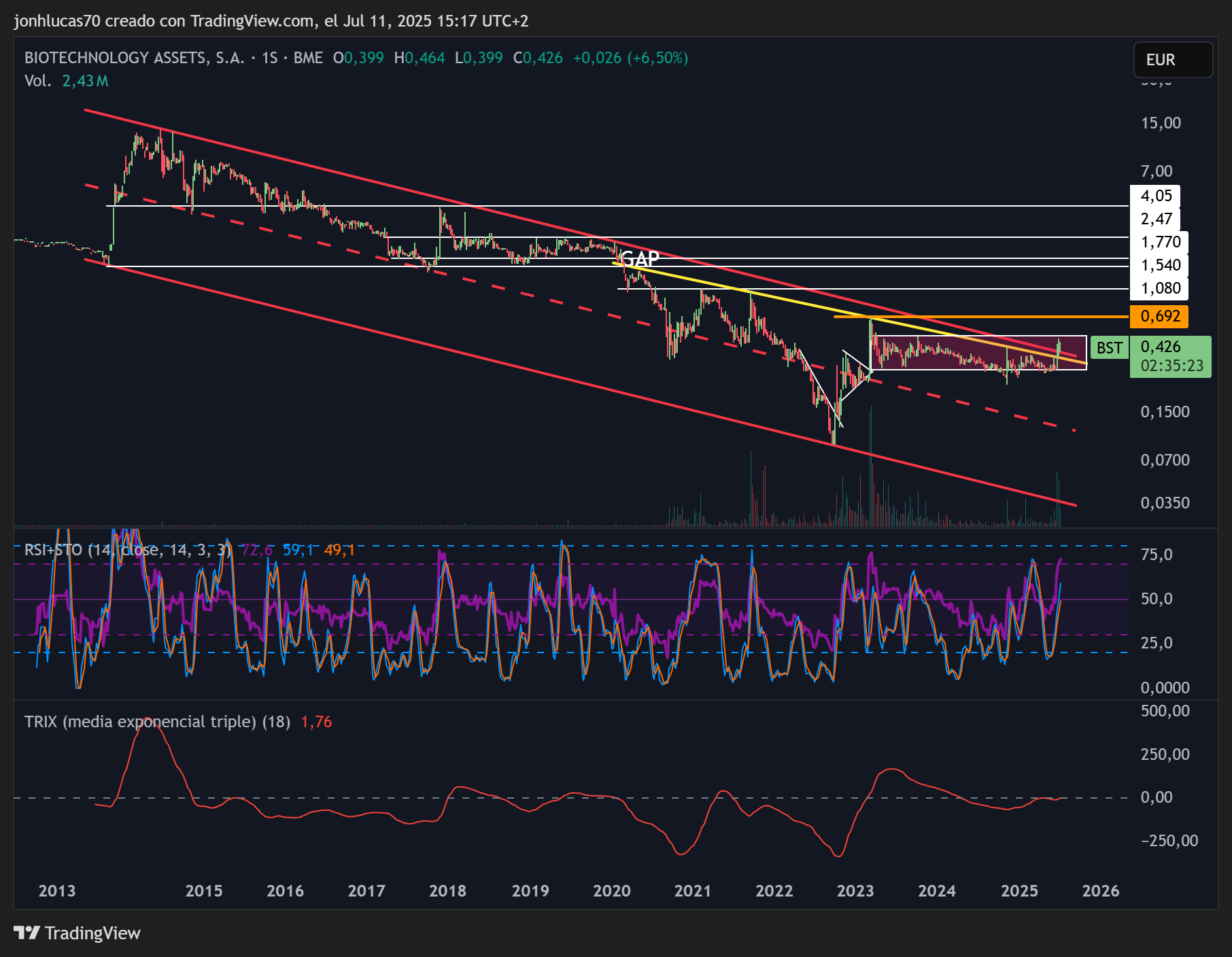Click the 4,05 horizontal level label
1232x957 pixels.
[1155, 196]
